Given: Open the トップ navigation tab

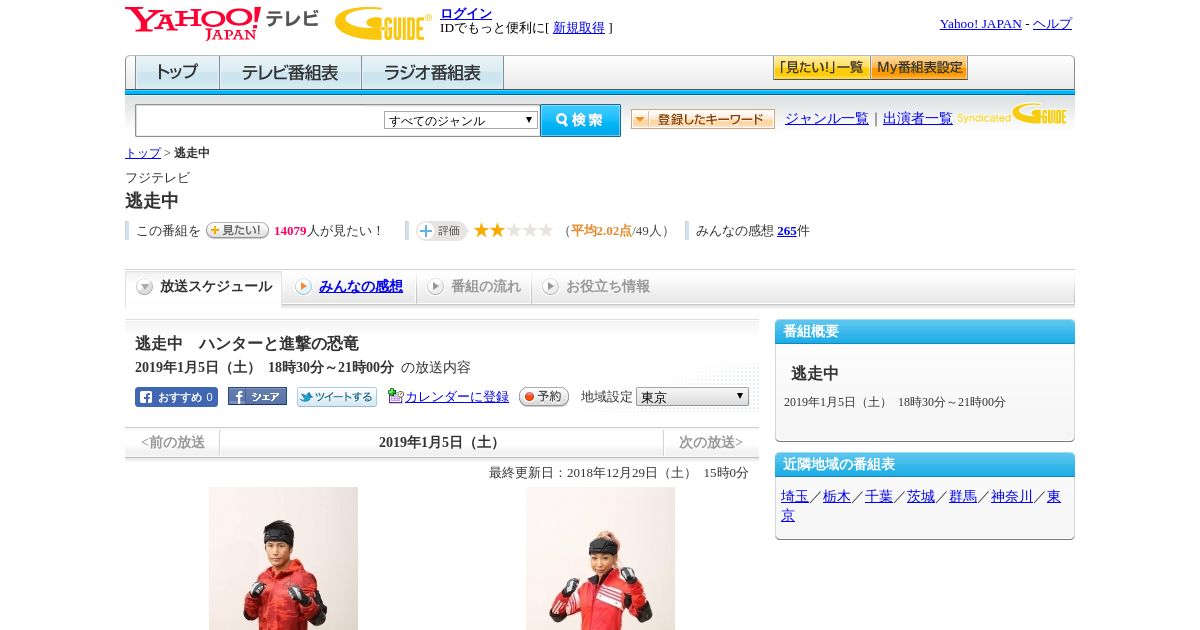Looking at the screenshot, I should 177,73.
